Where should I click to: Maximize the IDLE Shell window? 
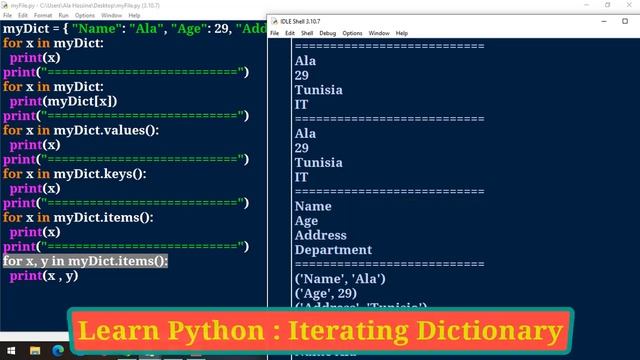(x=625, y=21)
